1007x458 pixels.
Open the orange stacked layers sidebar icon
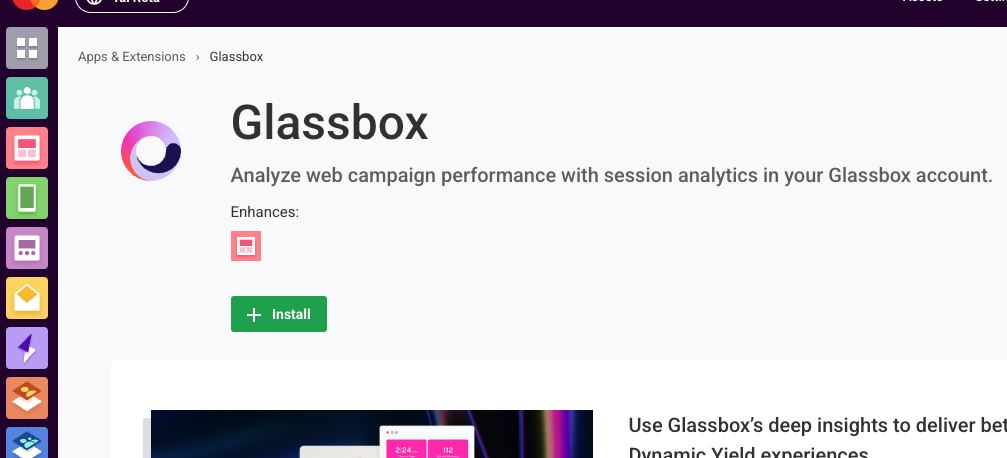tap(27, 398)
